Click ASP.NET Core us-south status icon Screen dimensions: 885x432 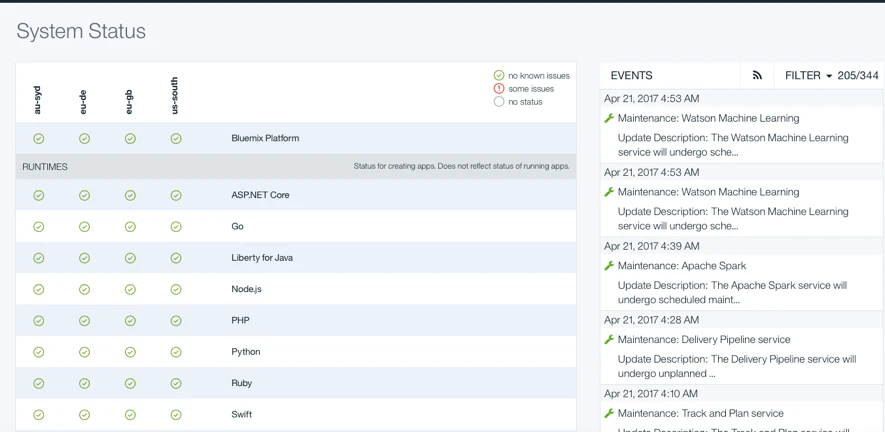point(176,195)
